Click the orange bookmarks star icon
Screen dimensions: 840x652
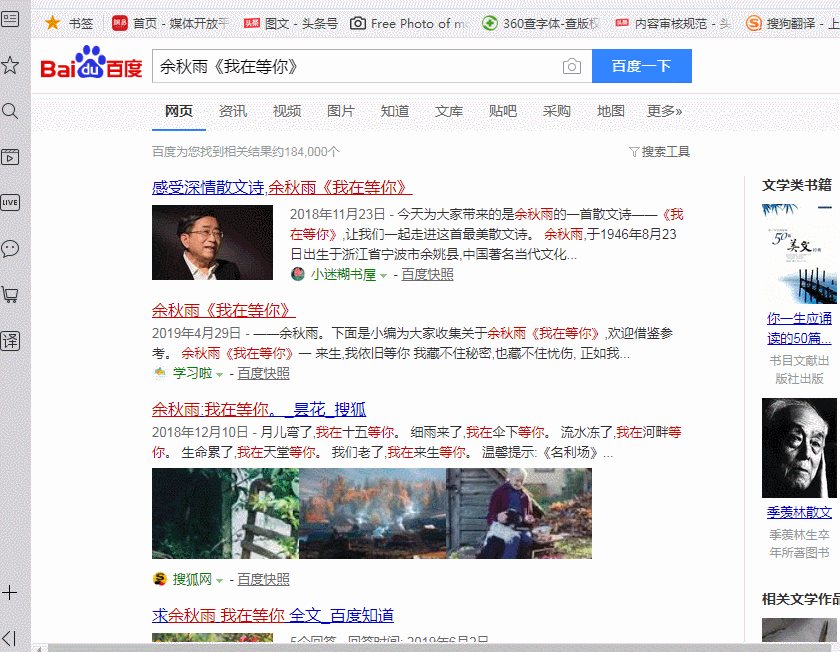(x=52, y=23)
